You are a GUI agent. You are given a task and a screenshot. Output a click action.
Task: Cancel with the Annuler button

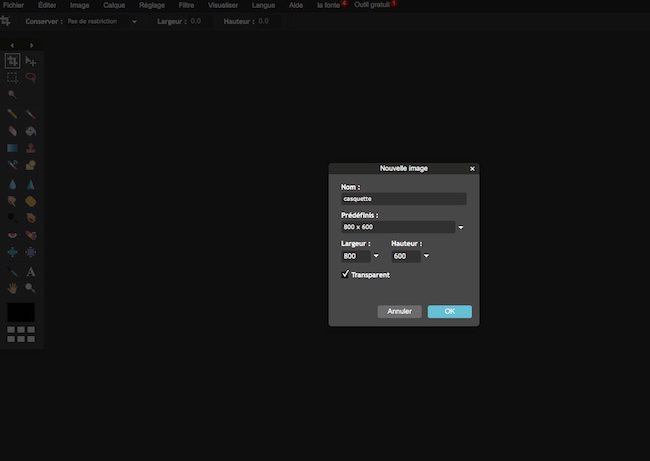(x=400, y=311)
